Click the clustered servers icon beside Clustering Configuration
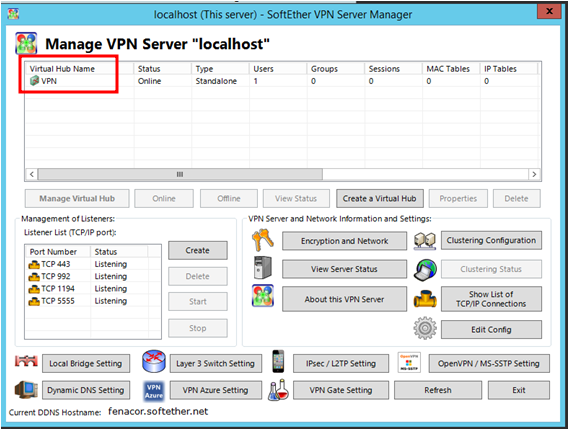The image size is (569, 430). pyautogui.click(x=425, y=241)
